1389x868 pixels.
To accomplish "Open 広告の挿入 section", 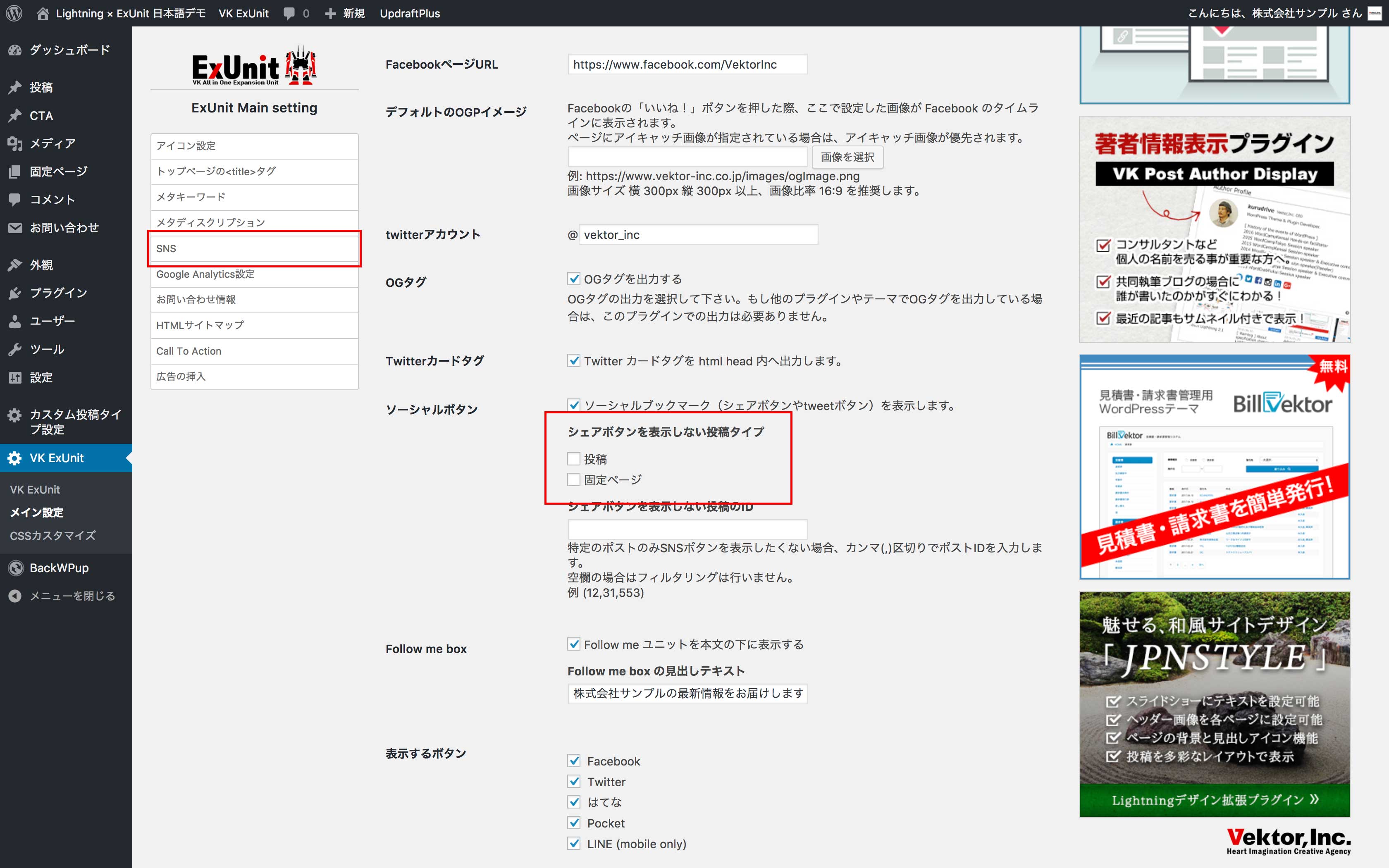I will coord(254,377).
